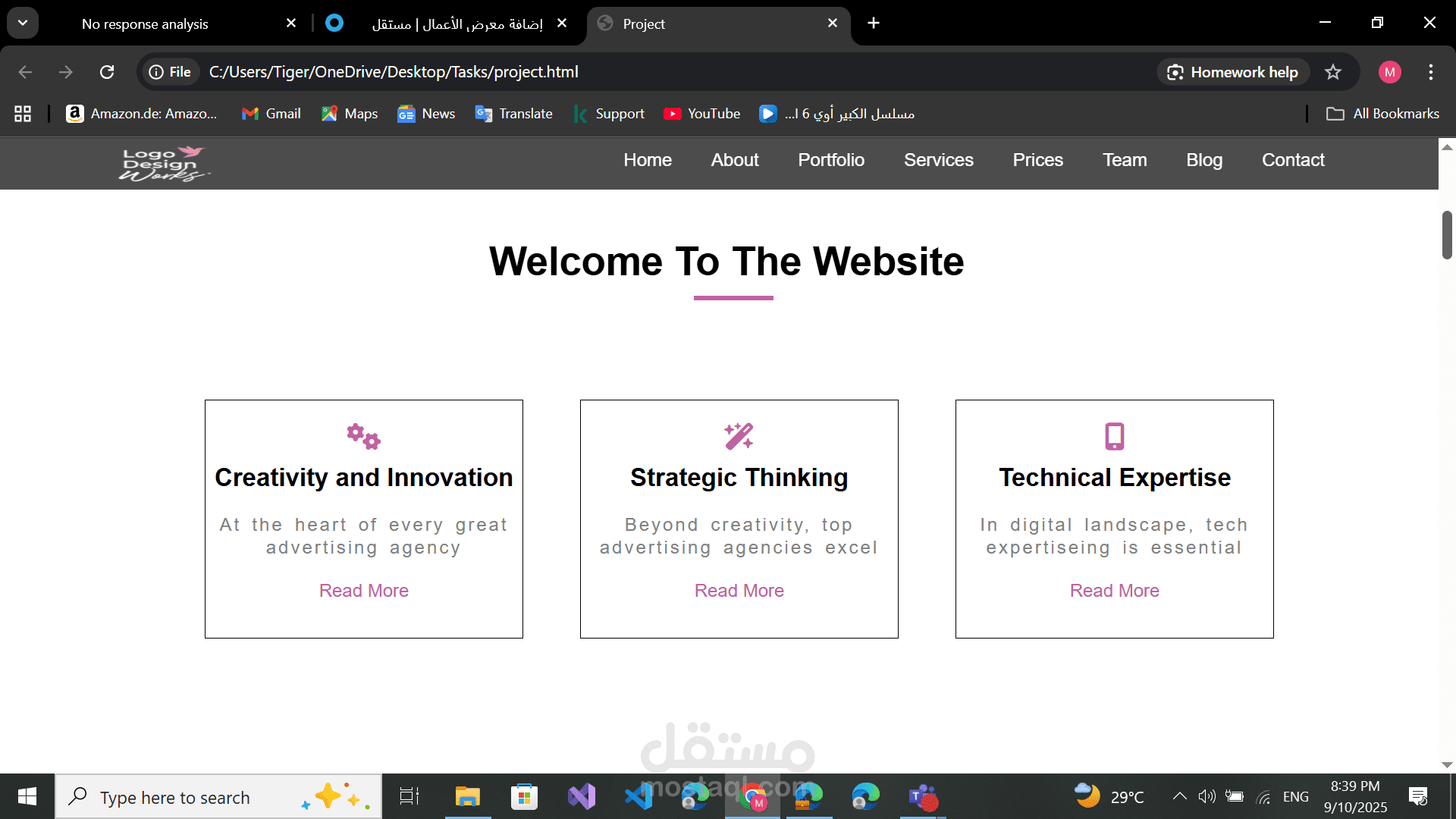The height and width of the screenshot is (819, 1456).
Task: Open the Arabic series bookmark
Action: click(x=837, y=114)
